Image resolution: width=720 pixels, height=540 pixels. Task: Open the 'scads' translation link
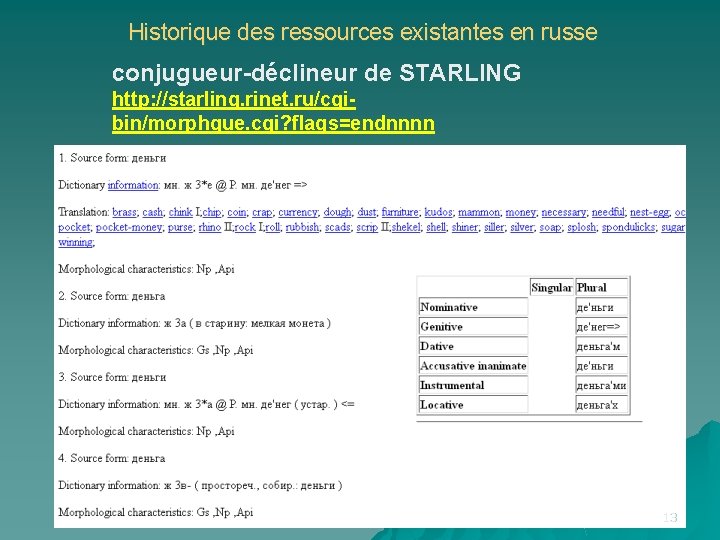338,227
